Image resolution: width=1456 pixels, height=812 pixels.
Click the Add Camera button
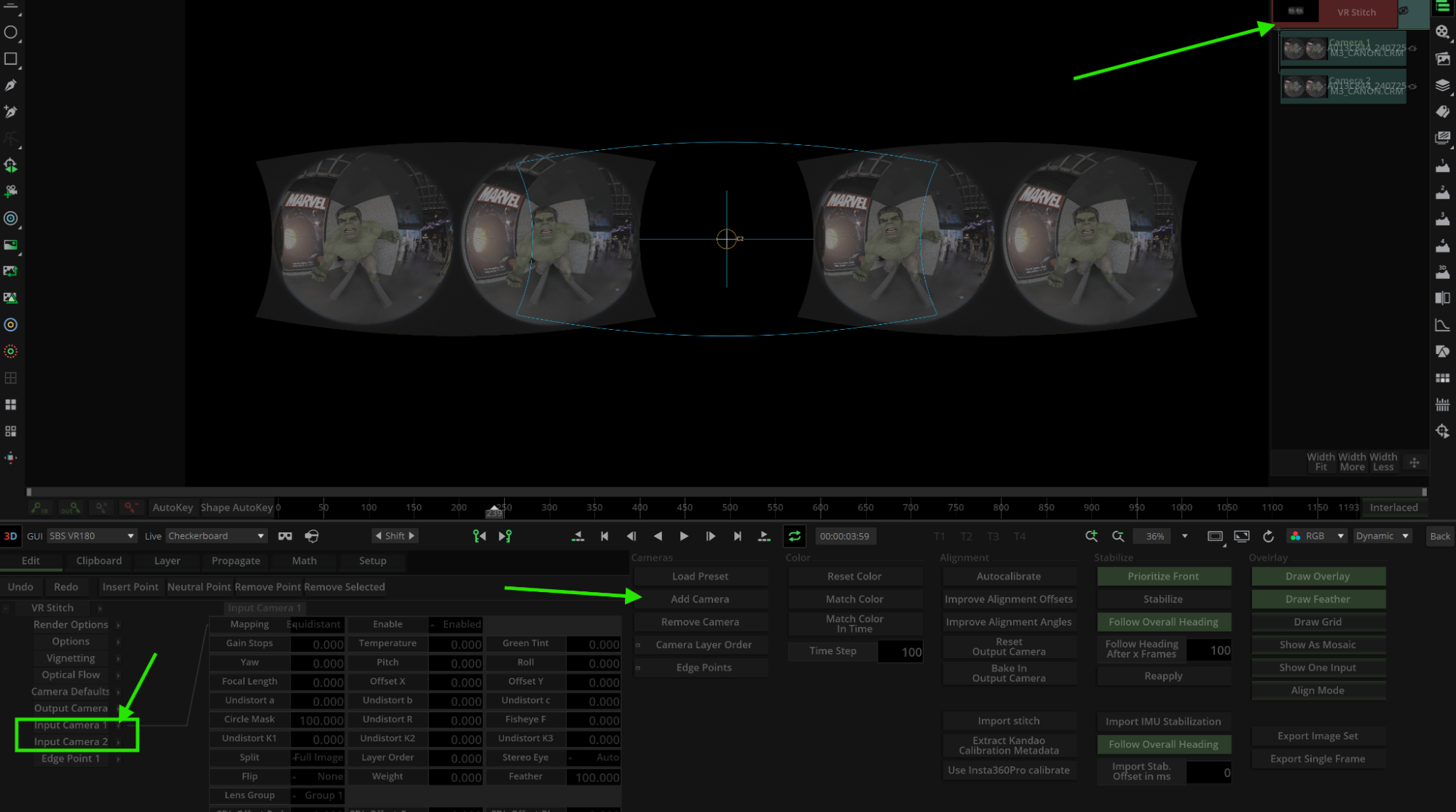pyautogui.click(x=700, y=599)
